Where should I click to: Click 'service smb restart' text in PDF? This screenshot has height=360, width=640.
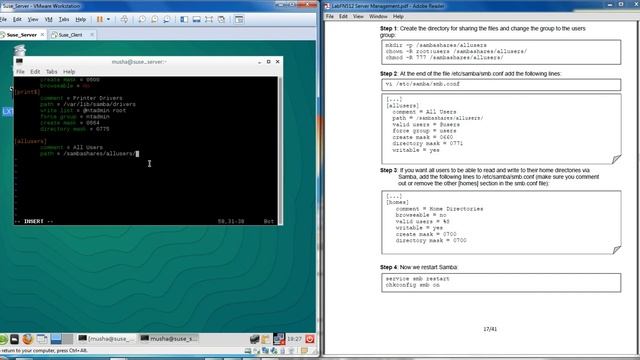417,279
